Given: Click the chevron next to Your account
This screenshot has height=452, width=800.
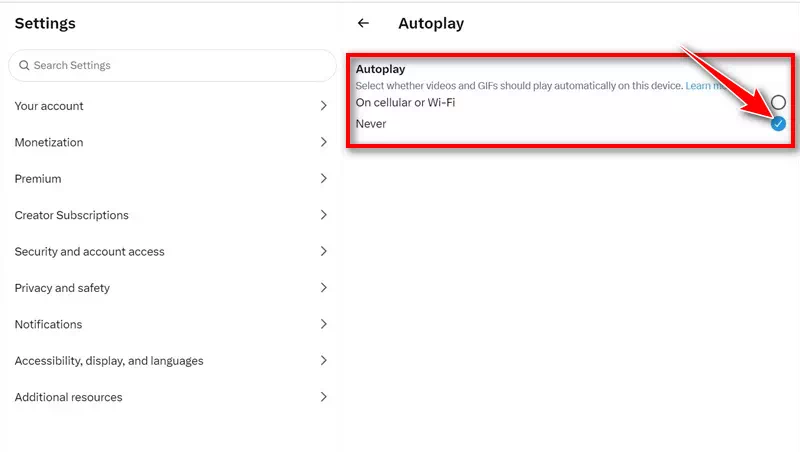Looking at the screenshot, I should tap(323, 106).
